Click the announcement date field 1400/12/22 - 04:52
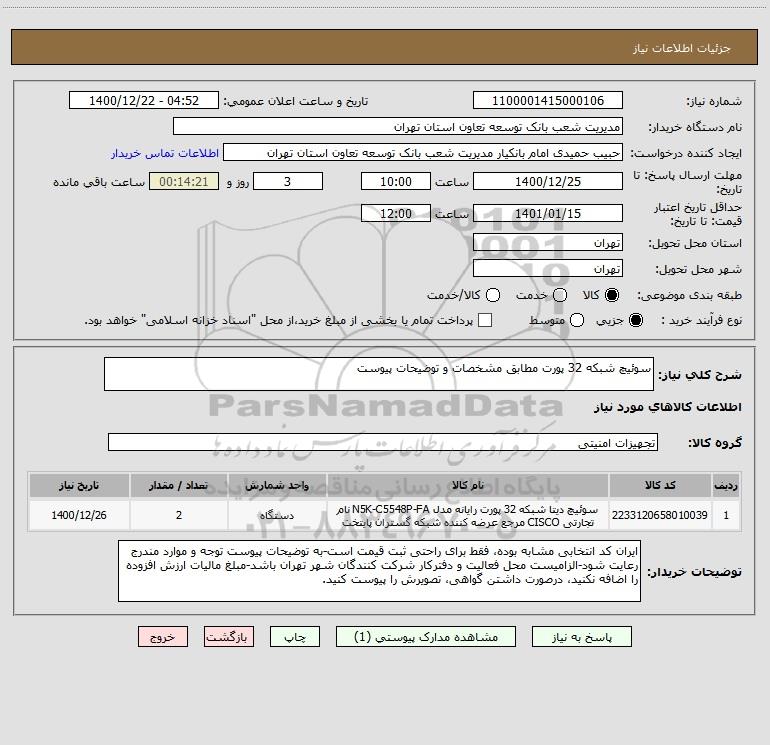Image resolution: width=770 pixels, height=745 pixels. point(144,101)
